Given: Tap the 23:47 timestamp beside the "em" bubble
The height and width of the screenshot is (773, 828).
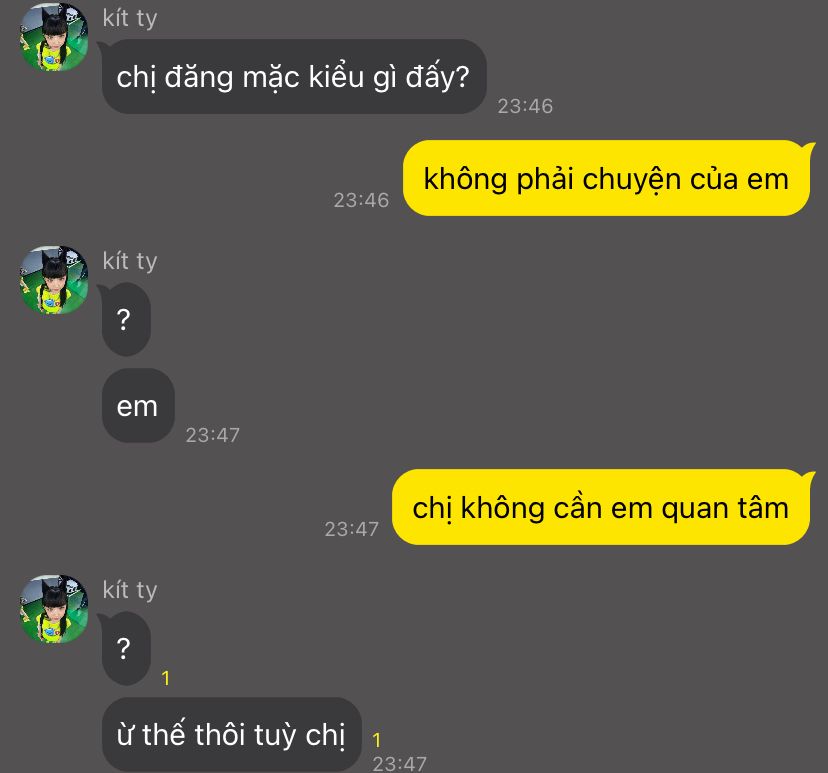Looking at the screenshot, I should (212, 435).
